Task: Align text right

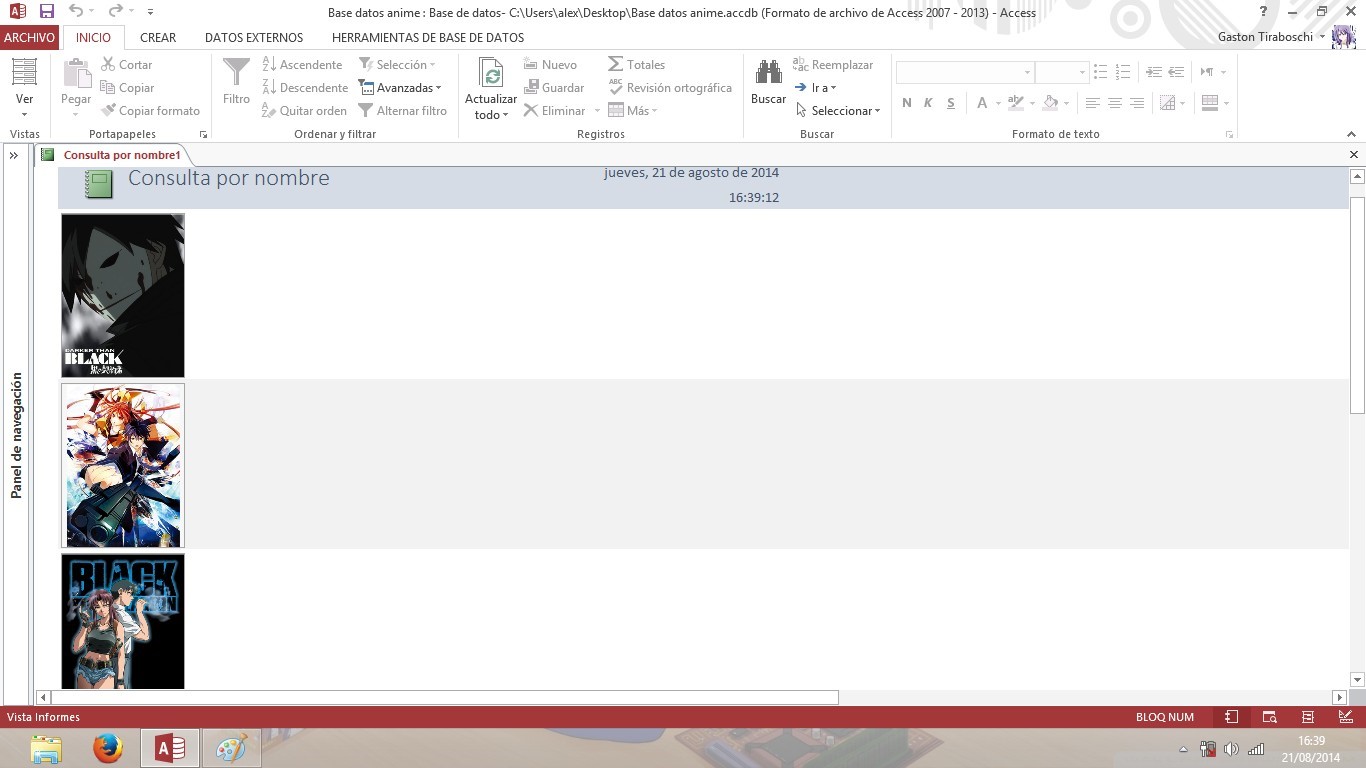Action: click(x=1136, y=102)
